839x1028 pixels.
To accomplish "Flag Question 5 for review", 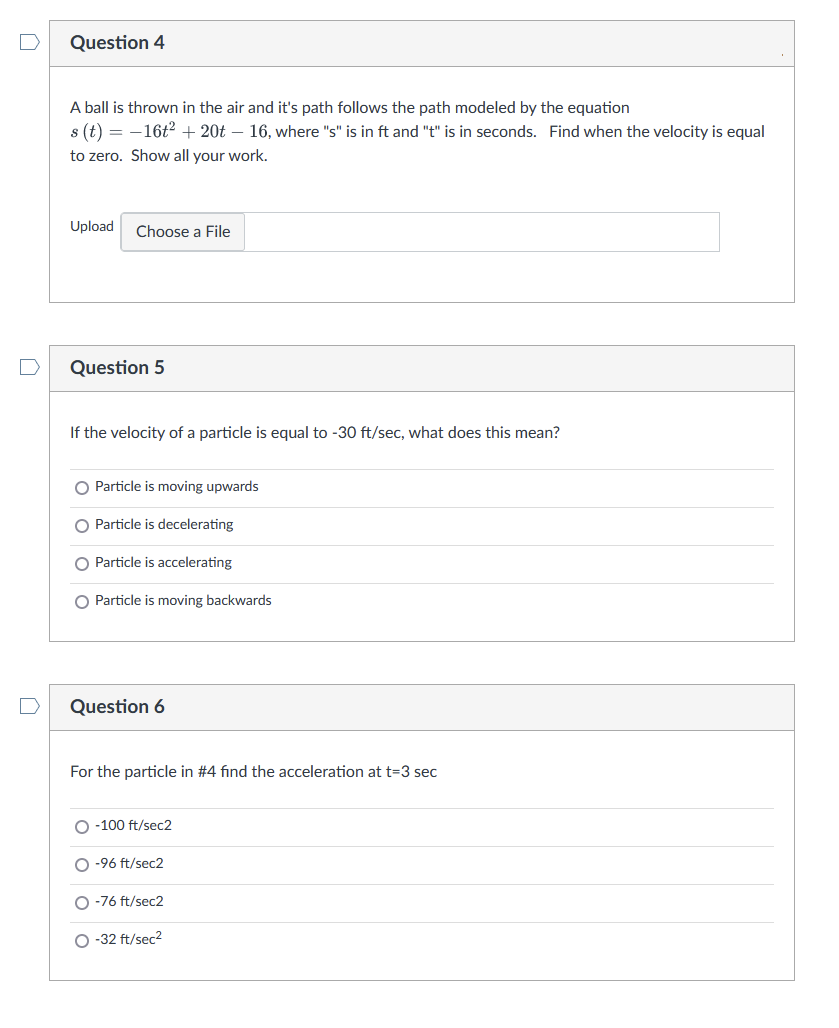I will point(29,367).
